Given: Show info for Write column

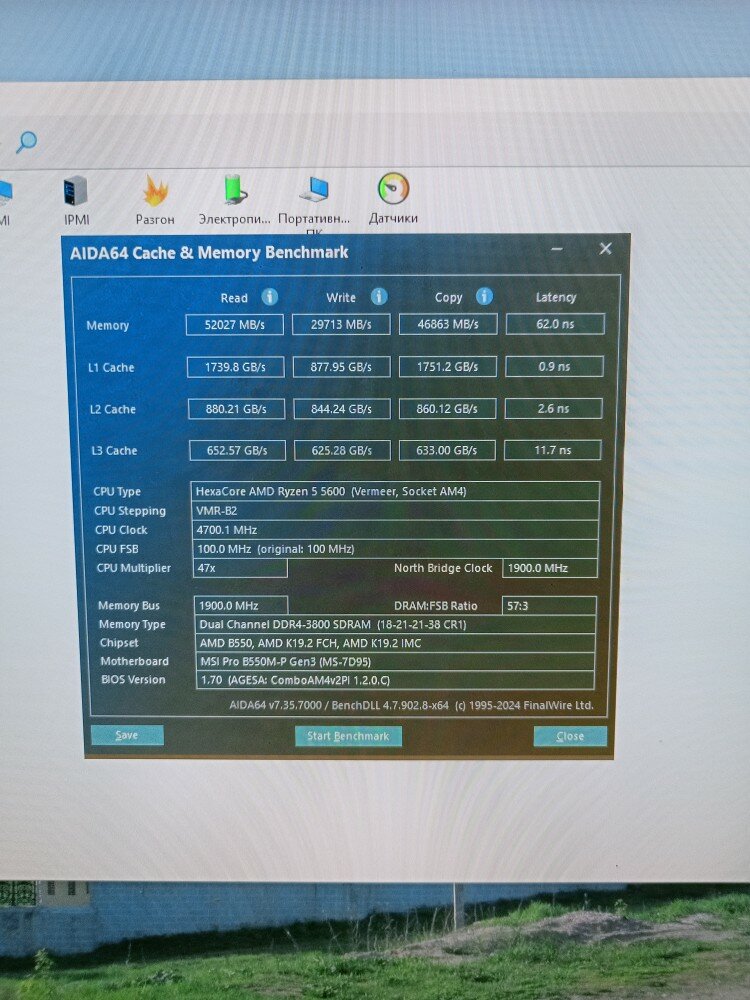Looking at the screenshot, I should coord(379,296).
